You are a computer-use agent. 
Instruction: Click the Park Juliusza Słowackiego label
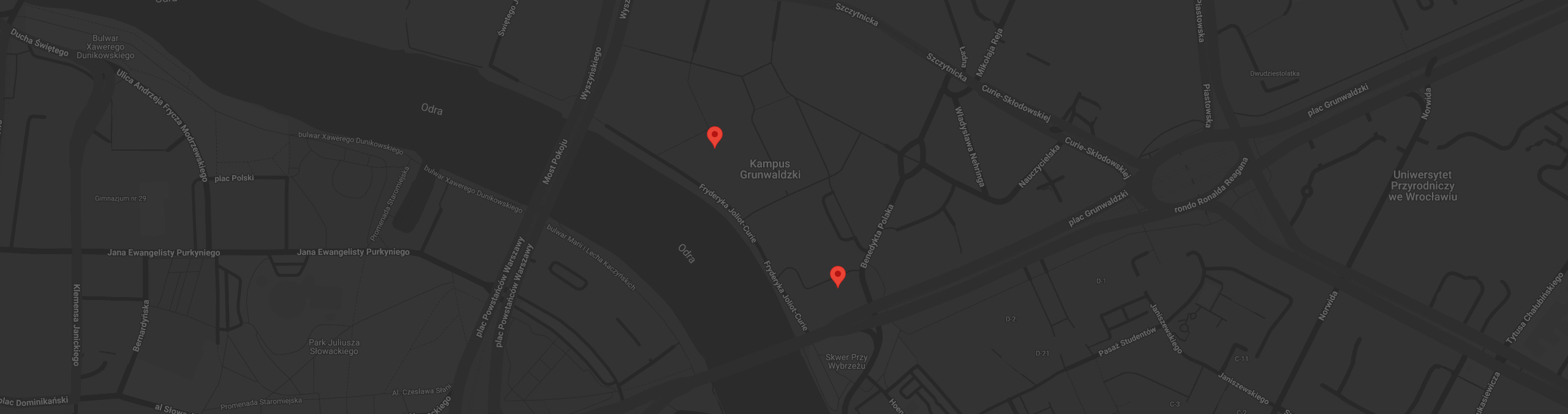click(x=334, y=347)
